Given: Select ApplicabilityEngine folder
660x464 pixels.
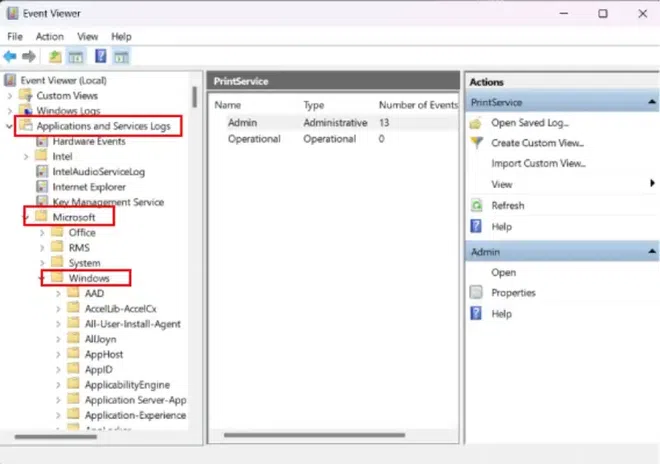Looking at the screenshot, I should 127,384.
